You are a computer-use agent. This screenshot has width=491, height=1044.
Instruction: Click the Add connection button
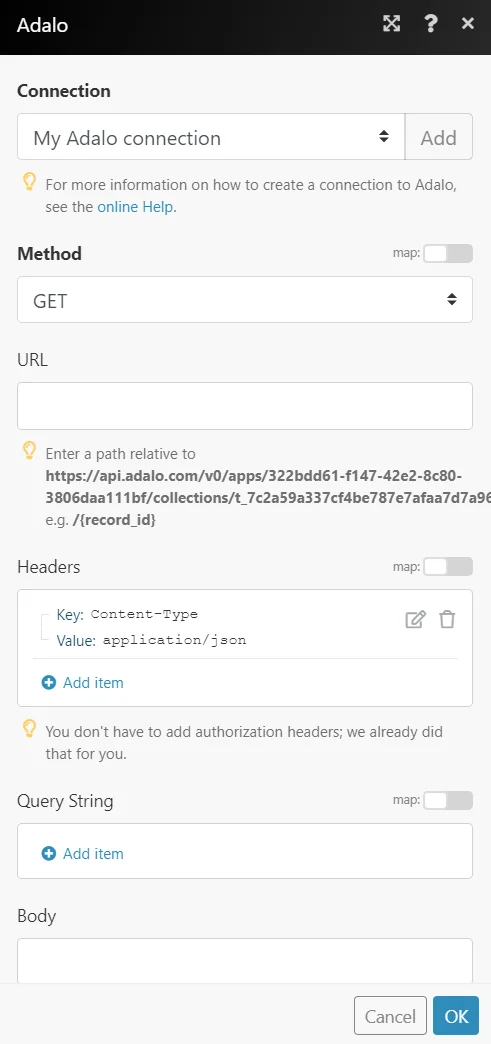click(438, 136)
